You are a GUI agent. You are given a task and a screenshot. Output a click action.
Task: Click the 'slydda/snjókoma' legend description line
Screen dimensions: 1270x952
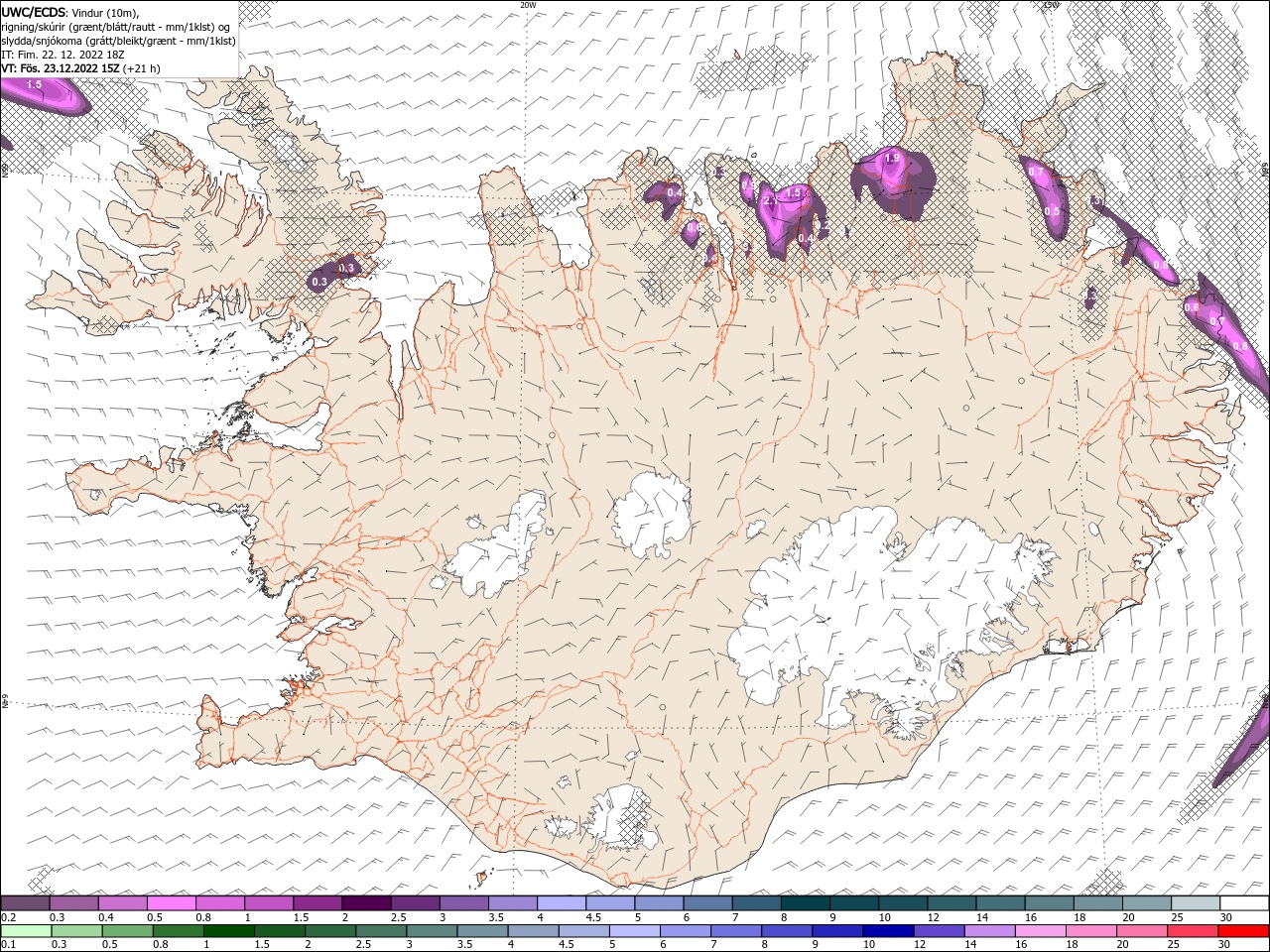point(118,41)
